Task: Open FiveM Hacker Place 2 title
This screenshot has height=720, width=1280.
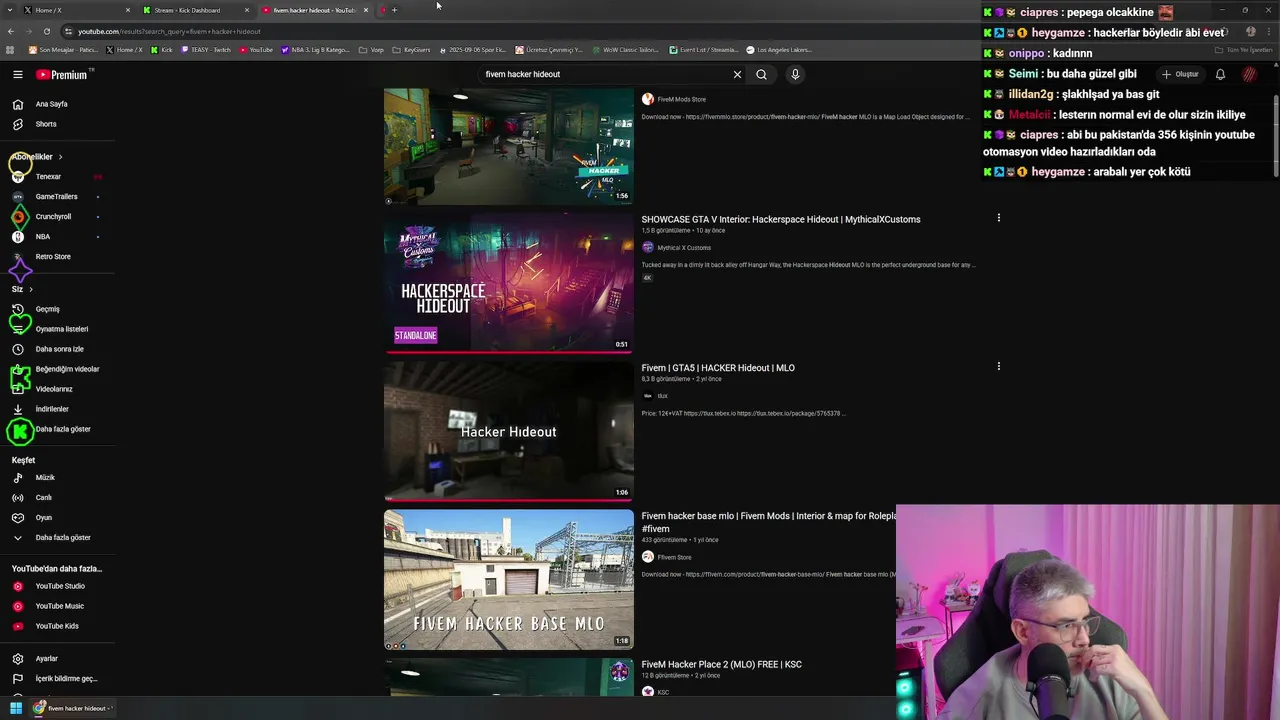Action: [x=721, y=664]
